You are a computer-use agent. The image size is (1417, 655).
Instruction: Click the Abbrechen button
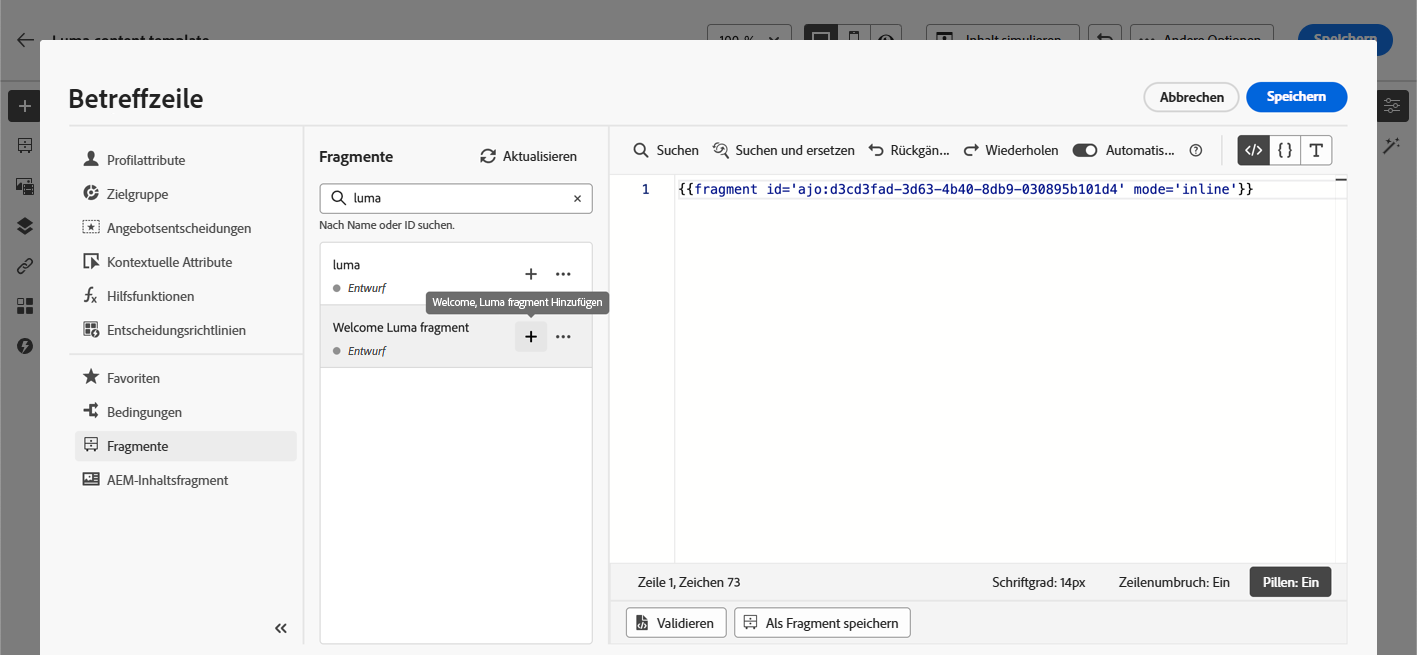(x=1191, y=97)
